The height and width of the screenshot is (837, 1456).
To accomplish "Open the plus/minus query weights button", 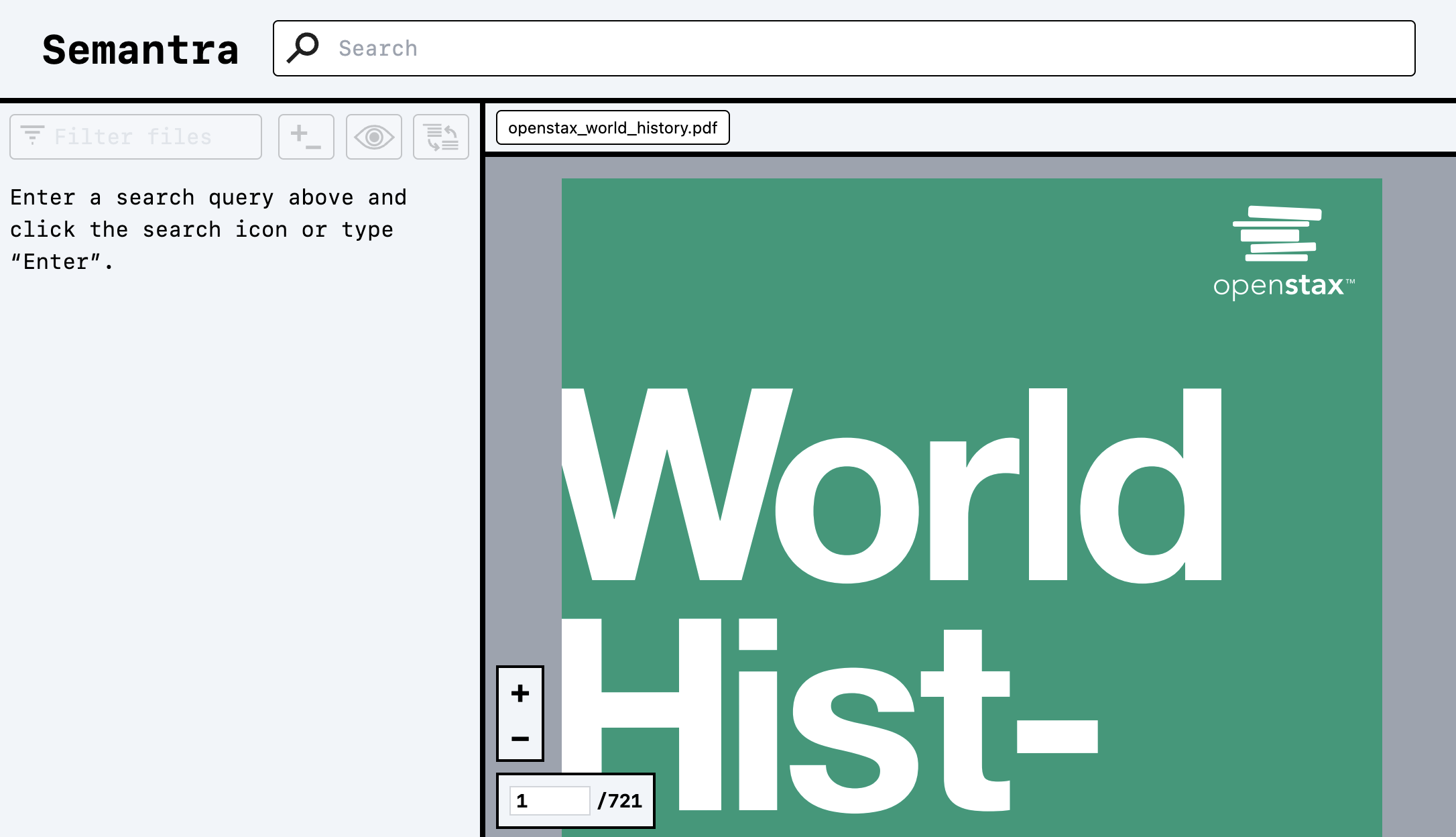I will (306, 137).
